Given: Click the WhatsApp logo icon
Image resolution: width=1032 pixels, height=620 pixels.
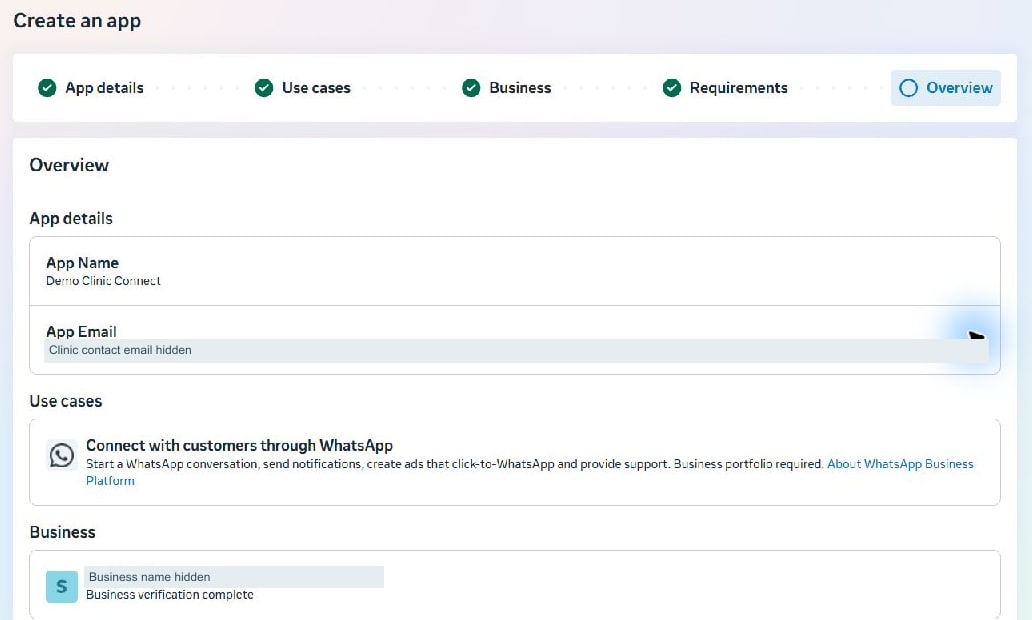Looking at the screenshot, I should (62, 455).
